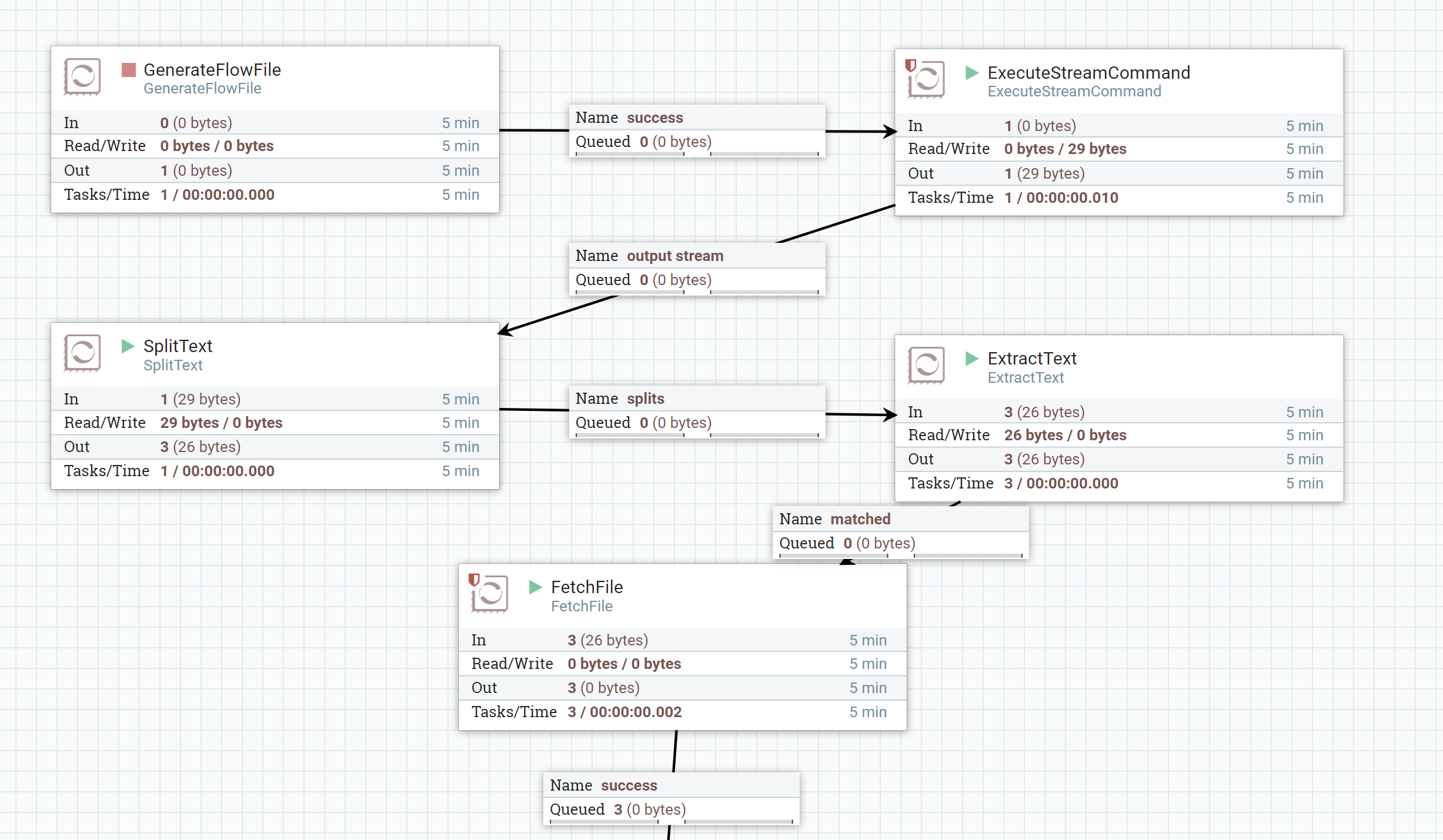Click the green run triangle on SplitText
The height and width of the screenshot is (840, 1443).
coord(128,346)
